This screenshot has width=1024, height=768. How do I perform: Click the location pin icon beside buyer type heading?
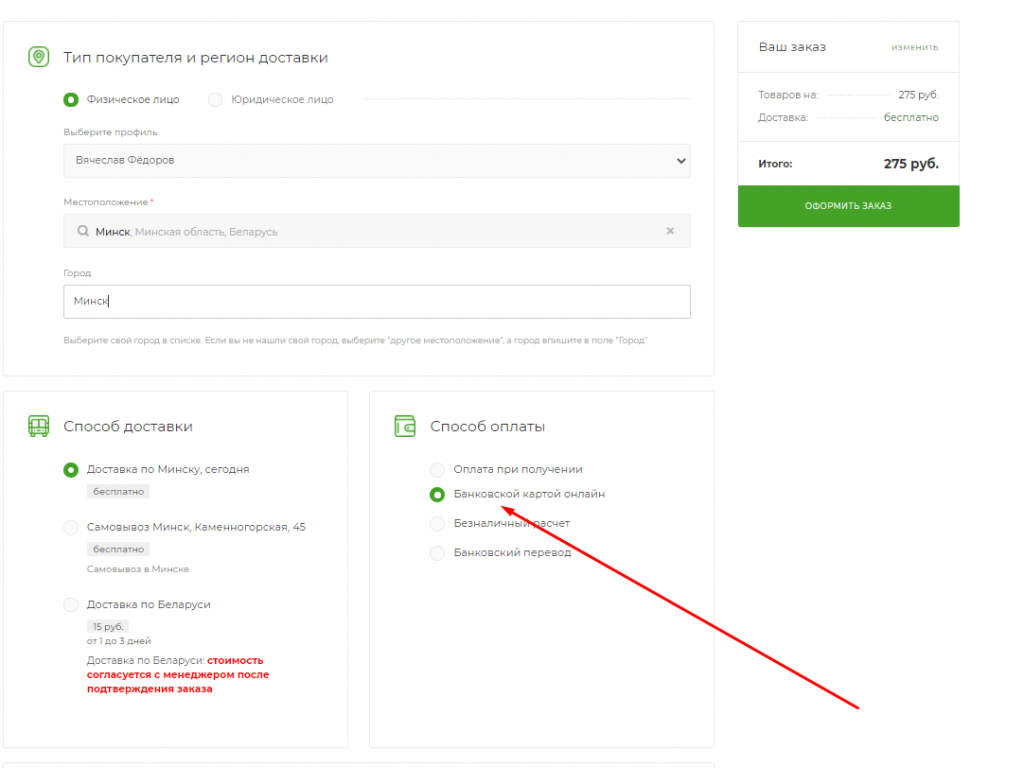(x=38, y=58)
